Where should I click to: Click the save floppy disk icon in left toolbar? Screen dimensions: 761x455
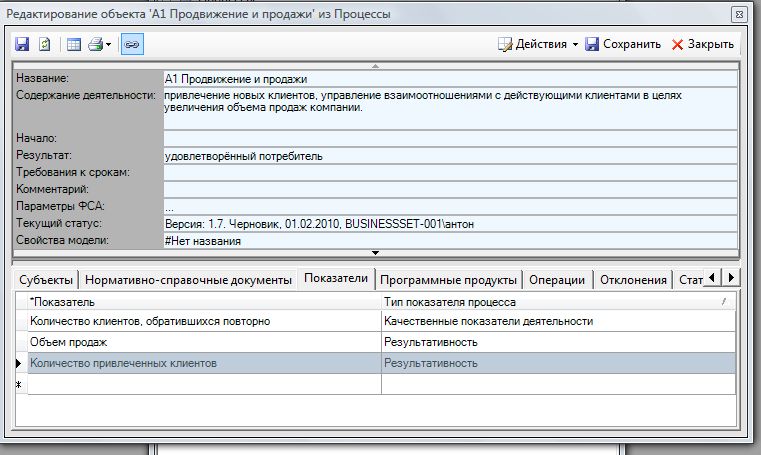click(x=23, y=44)
